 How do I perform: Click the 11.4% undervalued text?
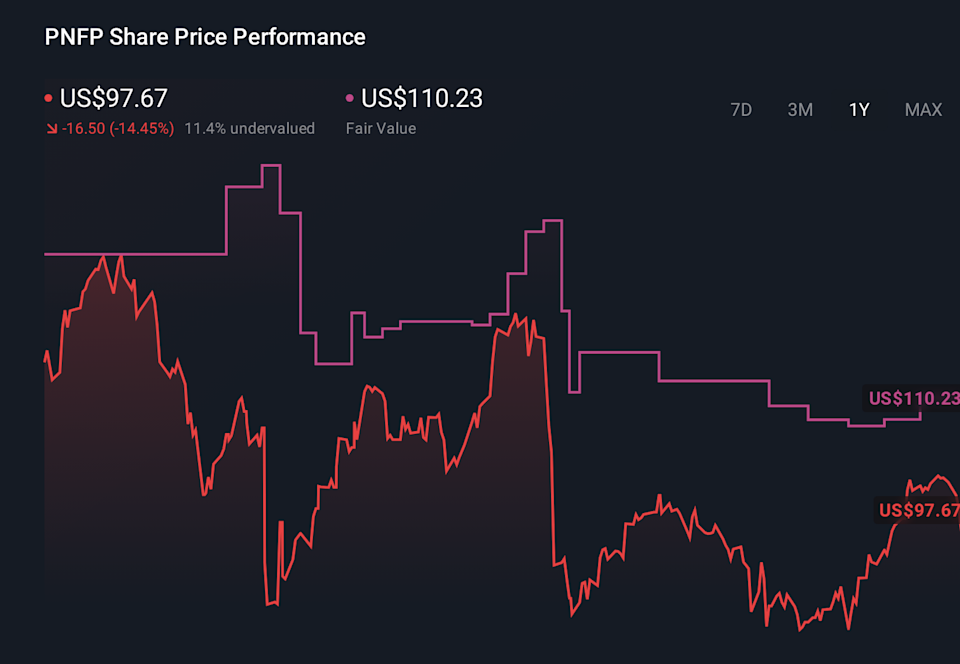tap(250, 128)
